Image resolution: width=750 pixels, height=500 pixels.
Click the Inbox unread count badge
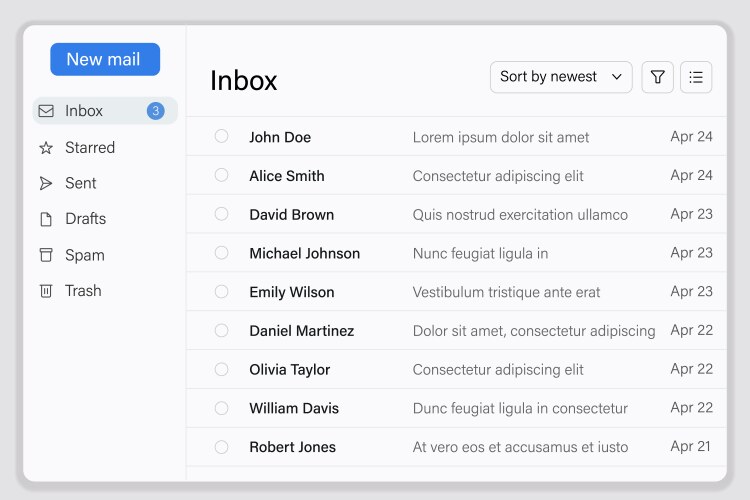point(155,111)
